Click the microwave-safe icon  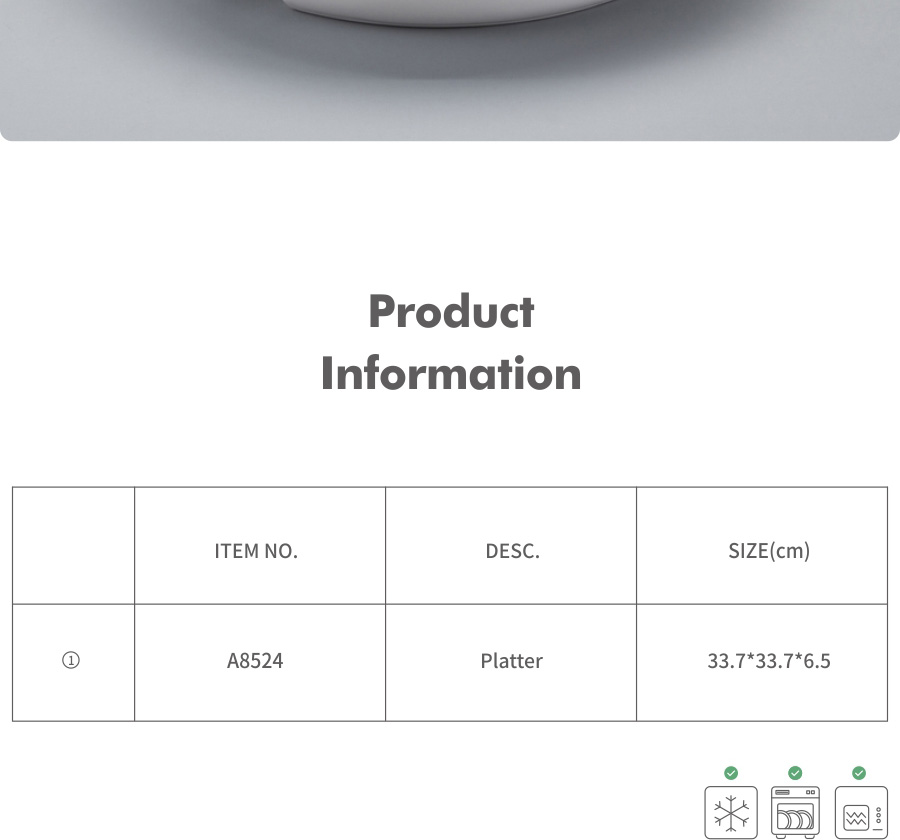[860, 812]
